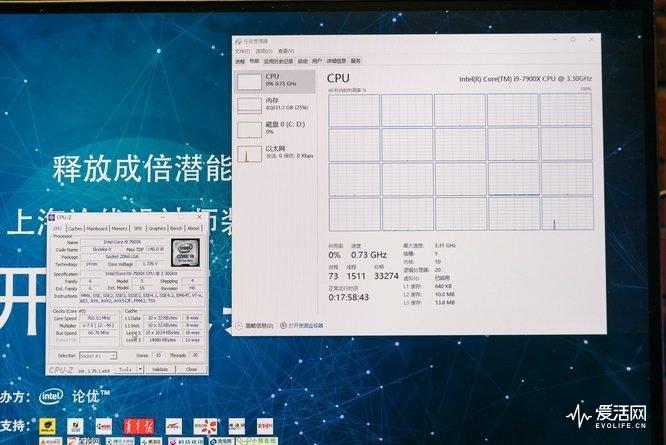This screenshot has width=666, height=445.
Task: Click the Validate button in CPU-Z
Action: pyautogui.click(x=160, y=369)
